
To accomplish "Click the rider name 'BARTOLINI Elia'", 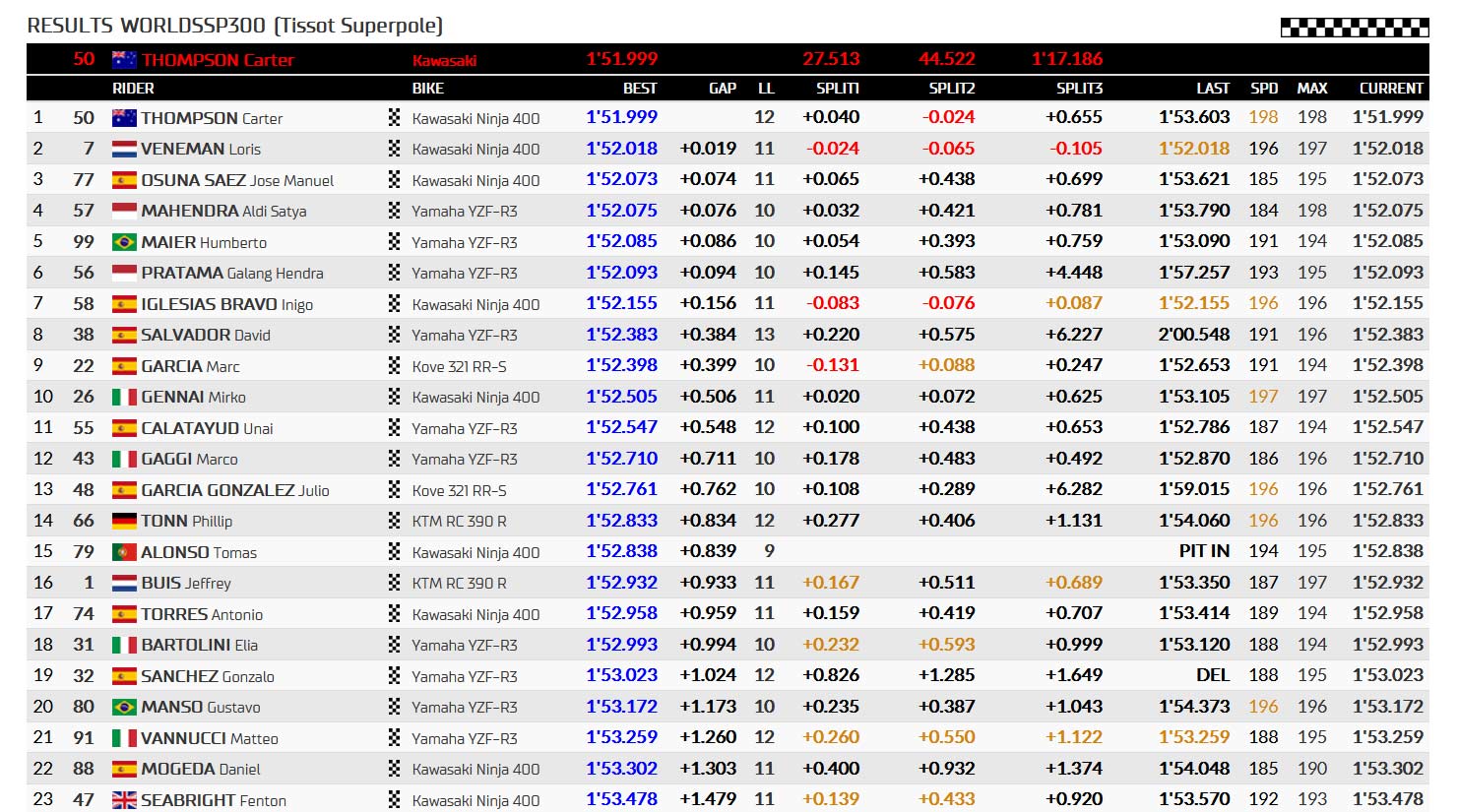I will coord(199,645).
